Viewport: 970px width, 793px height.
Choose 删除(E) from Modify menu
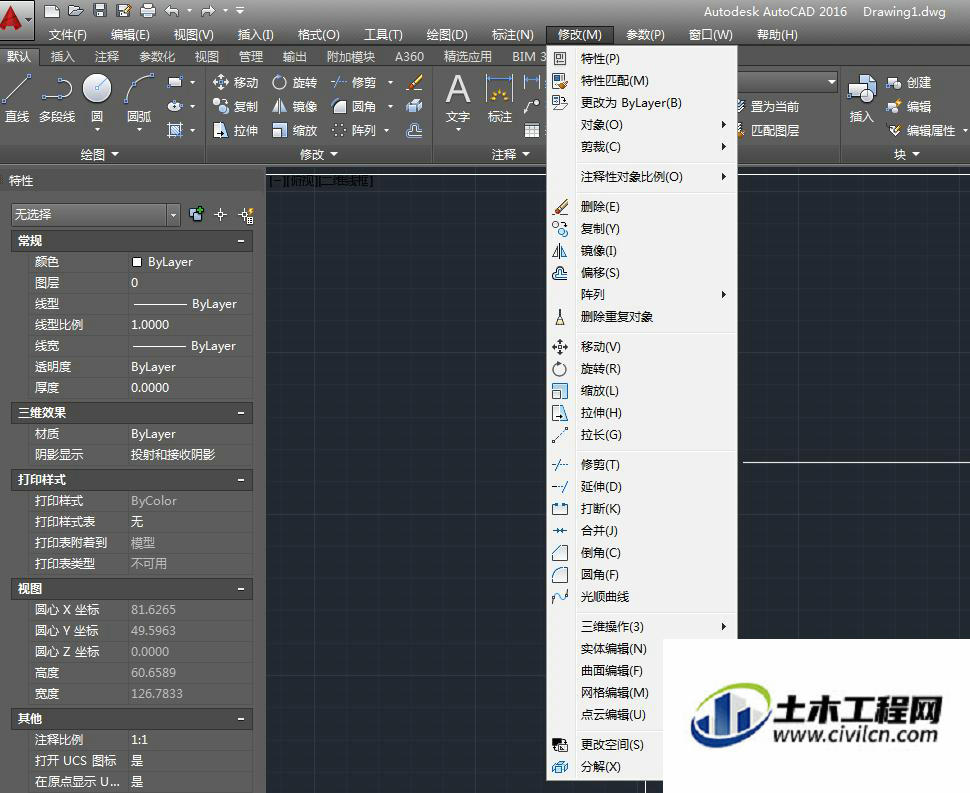point(642,207)
